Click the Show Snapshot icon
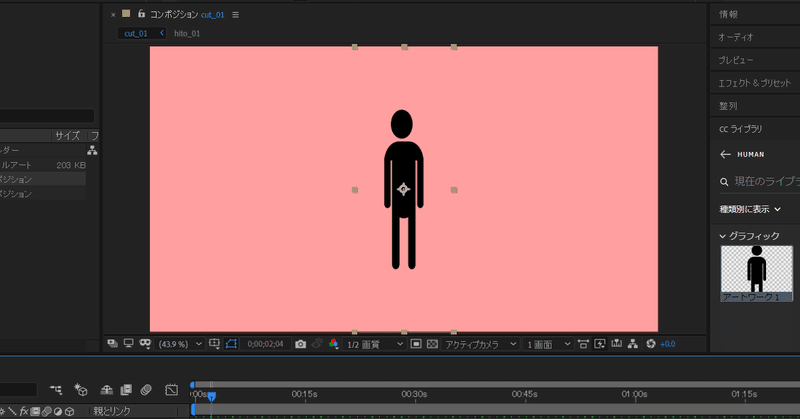This screenshot has height=419, width=800. [x=317, y=344]
